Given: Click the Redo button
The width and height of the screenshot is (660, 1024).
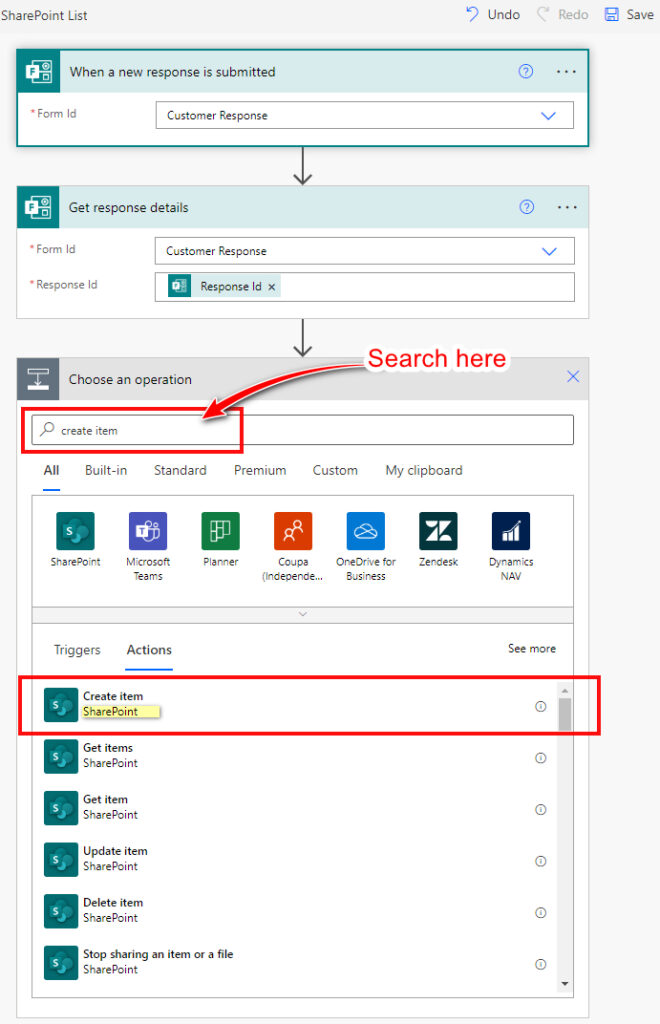Looking at the screenshot, I should [562, 14].
